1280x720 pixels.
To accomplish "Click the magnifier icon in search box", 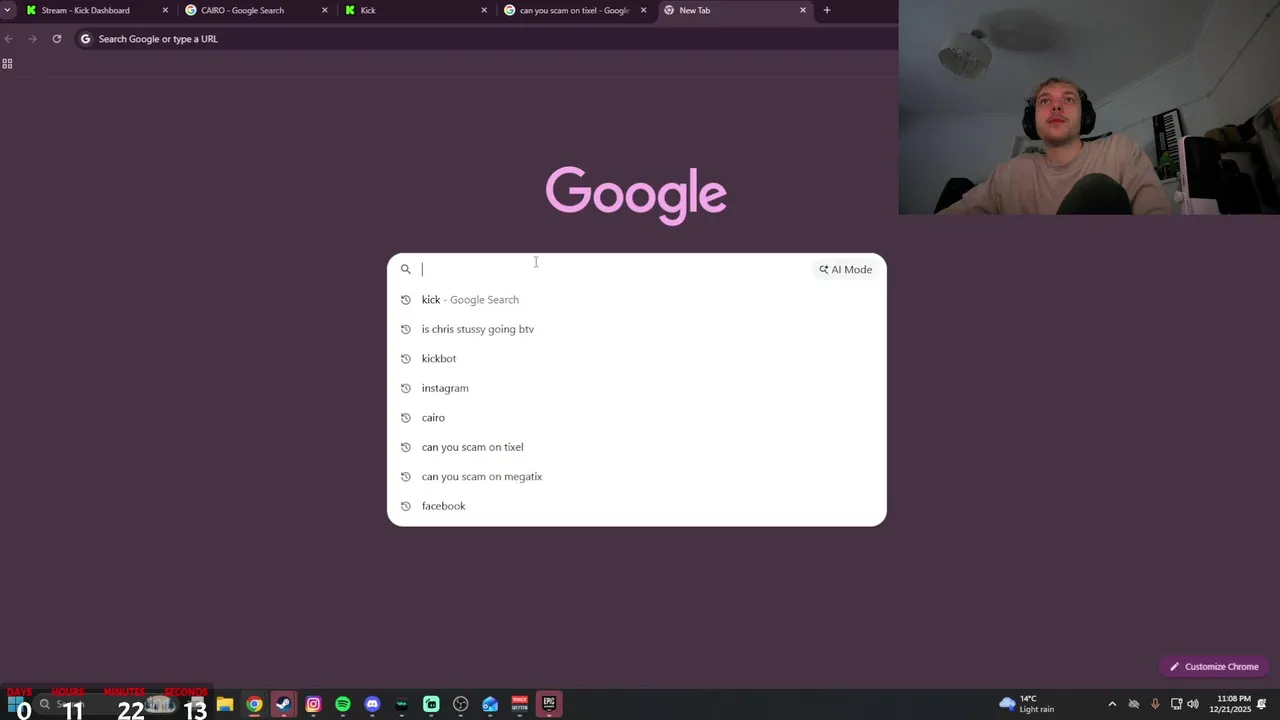I will click(405, 269).
